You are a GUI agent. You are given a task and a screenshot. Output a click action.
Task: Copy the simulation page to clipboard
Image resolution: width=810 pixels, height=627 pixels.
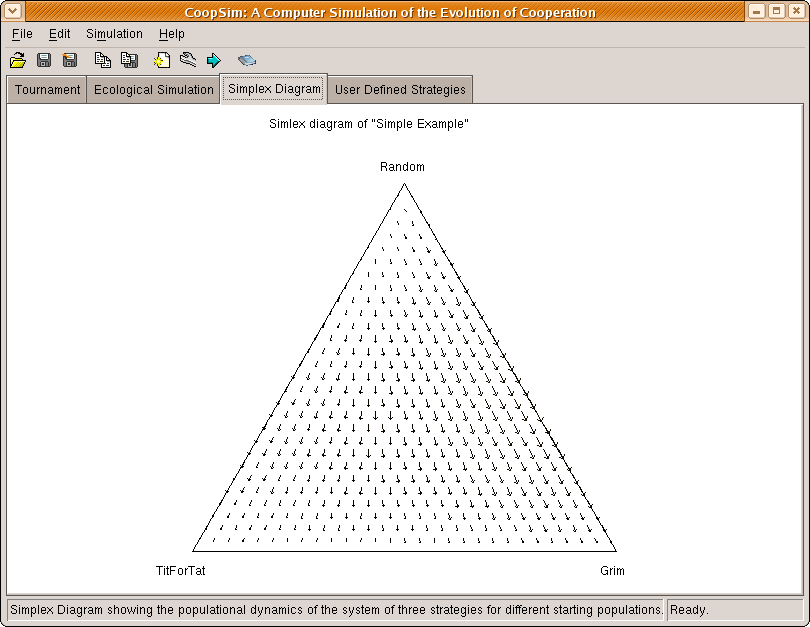103,59
